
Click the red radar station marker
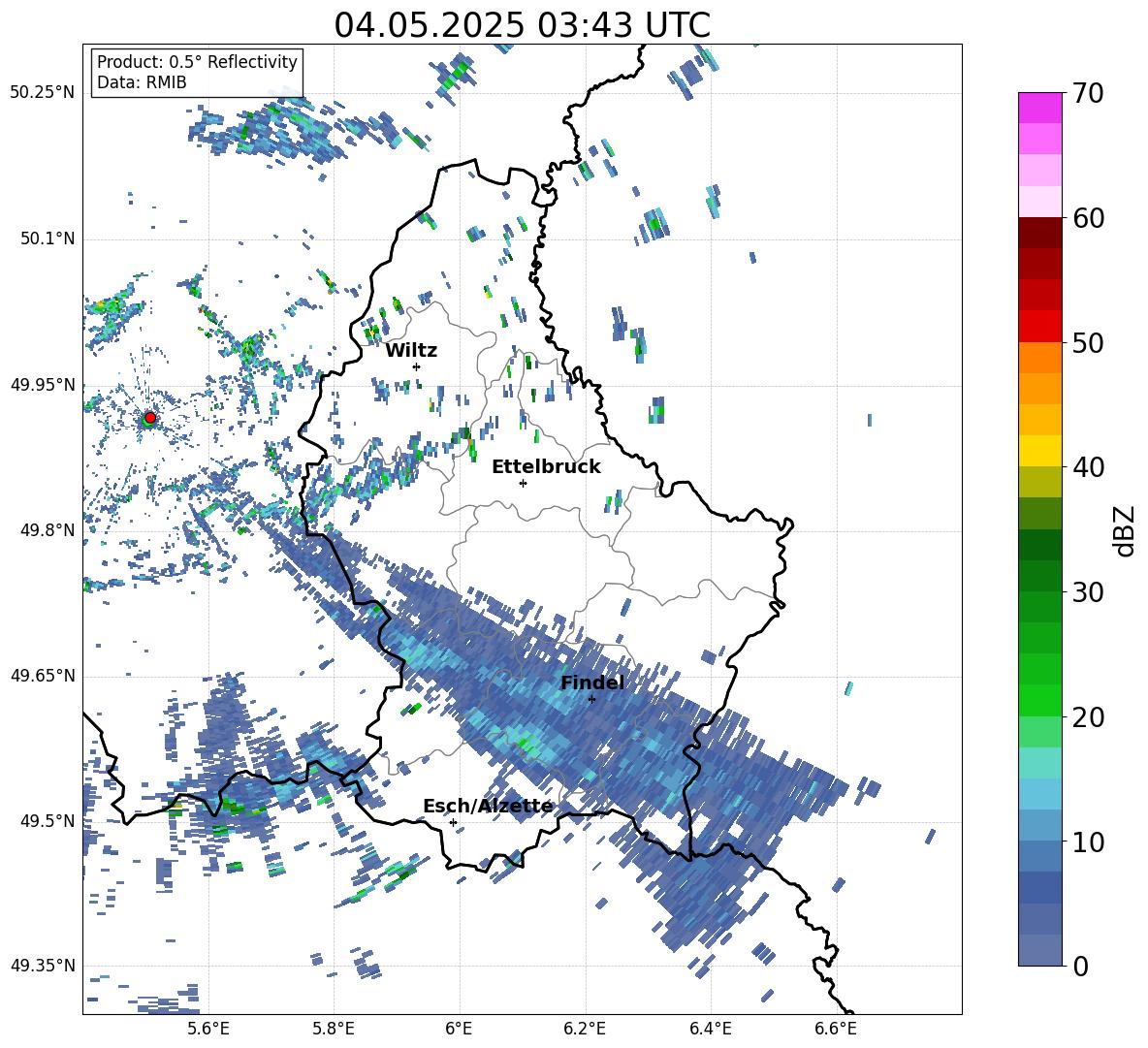pyautogui.click(x=150, y=418)
